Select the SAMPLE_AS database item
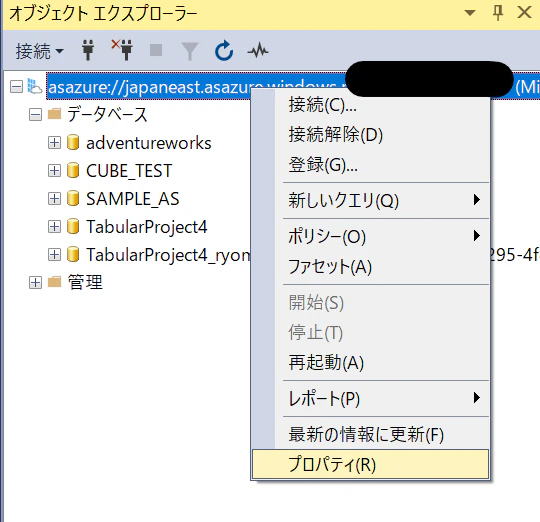This screenshot has width=540, height=522. tap(133, 199)
